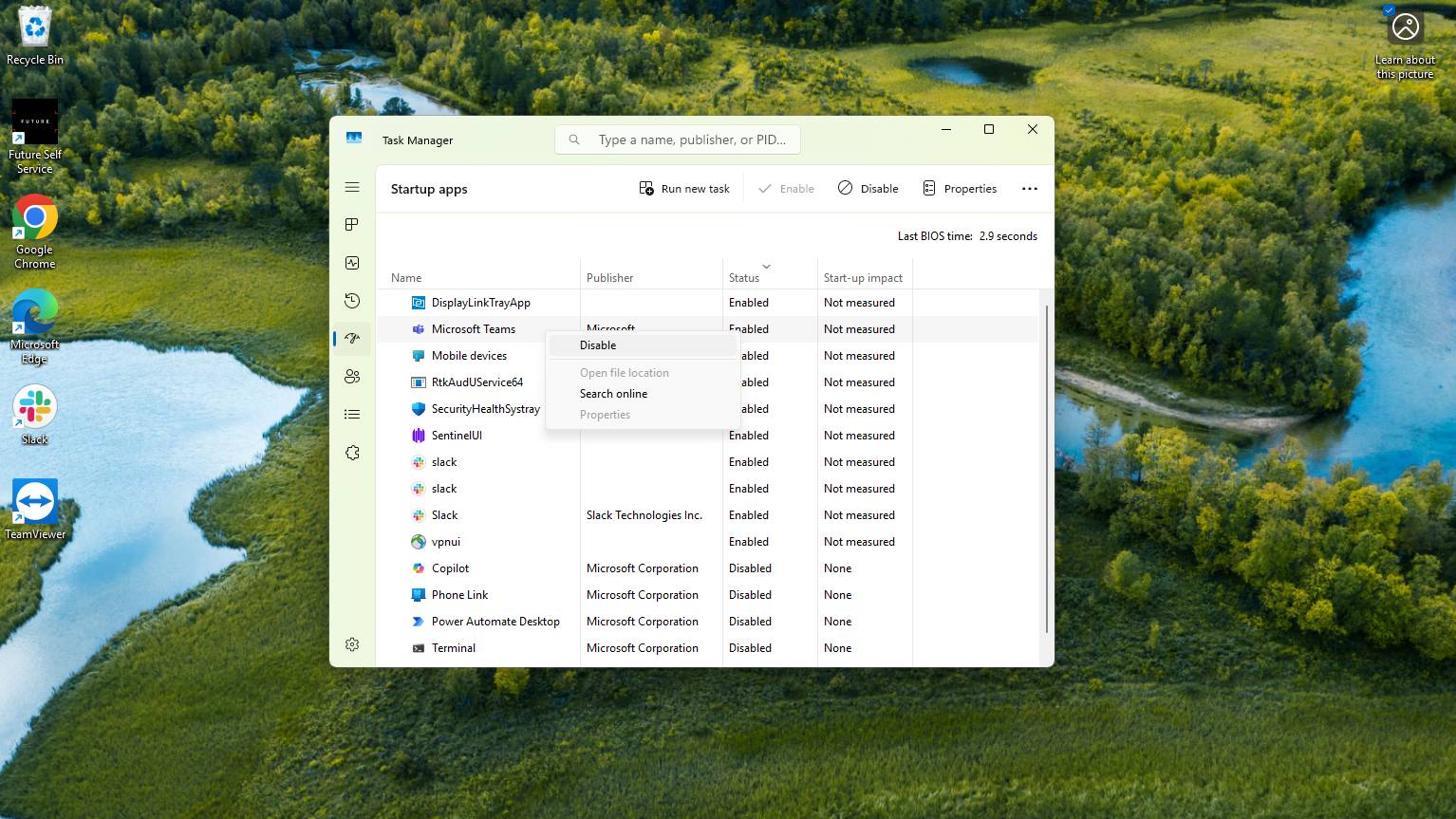
Task: Expand the navigation sidebar menu
Action: [352, 187]
